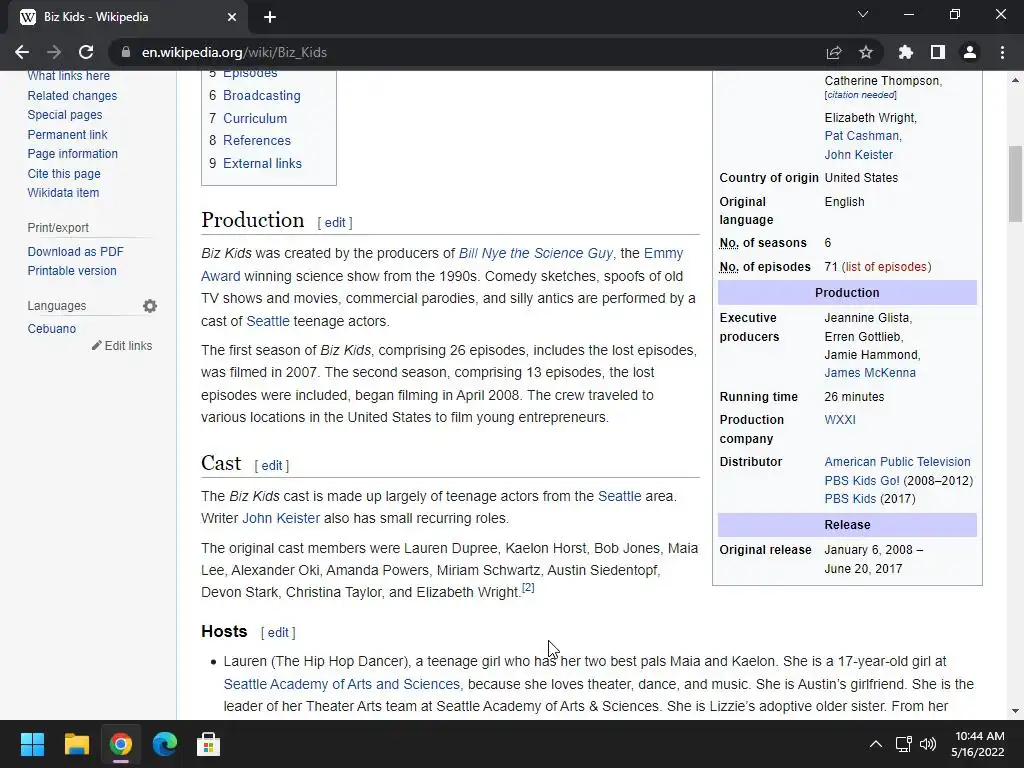Open language settings gear icon

pos(150,306)
